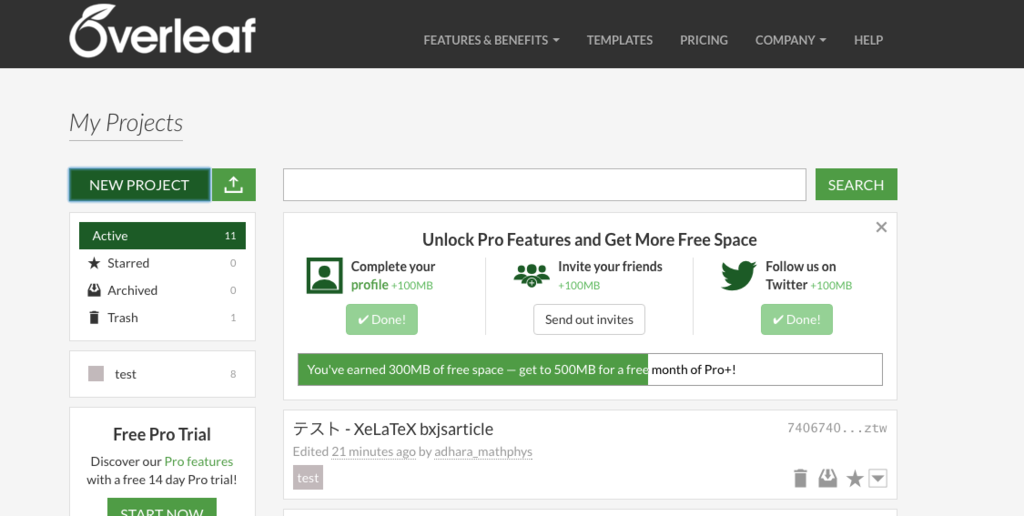Click the upload project icon button
1024x516 pixels.
[x=234, y=185]
